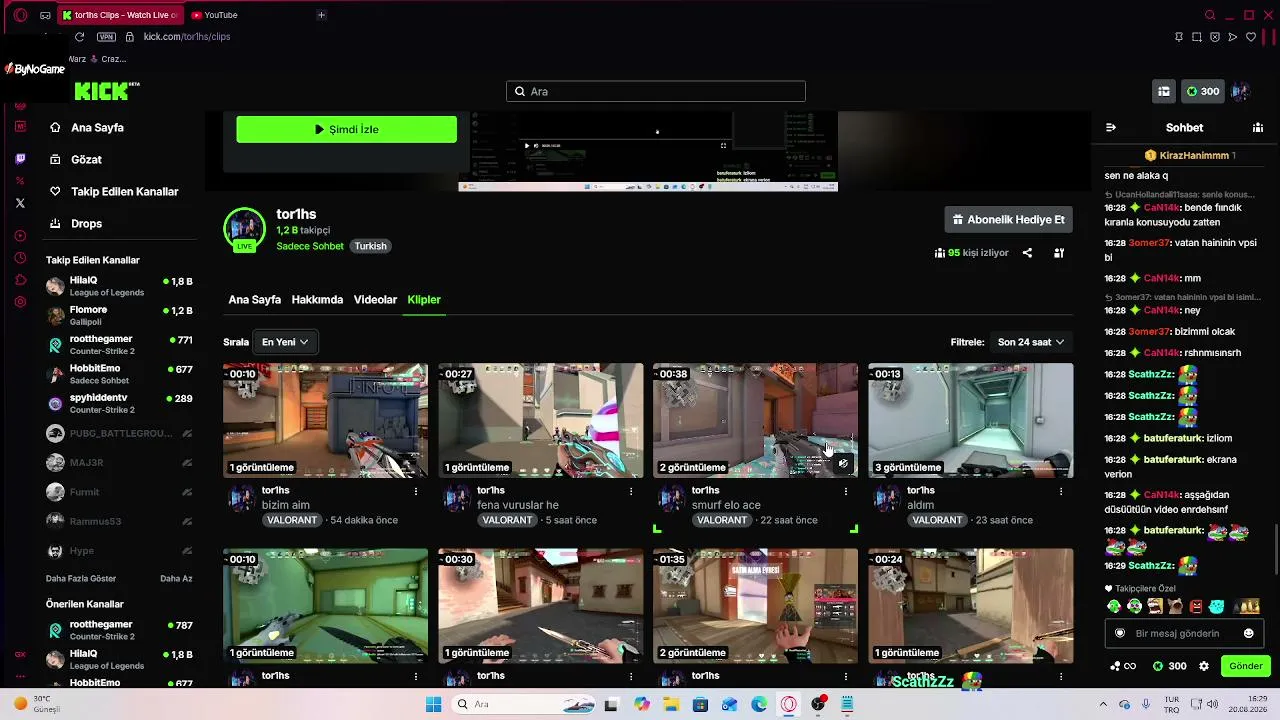
Task: Open the Sadece Sohbet category link
Action: pos(310,246)
